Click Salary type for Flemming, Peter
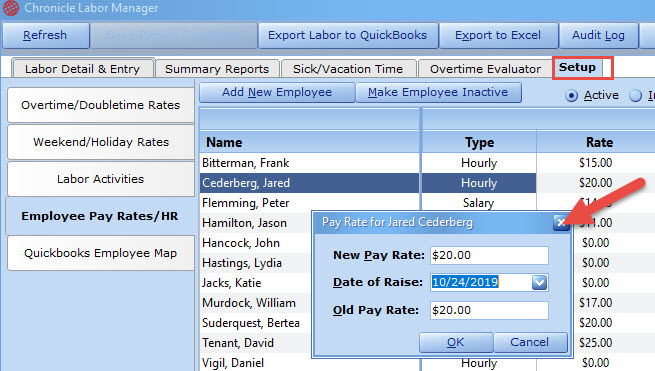 coord(479,203)
